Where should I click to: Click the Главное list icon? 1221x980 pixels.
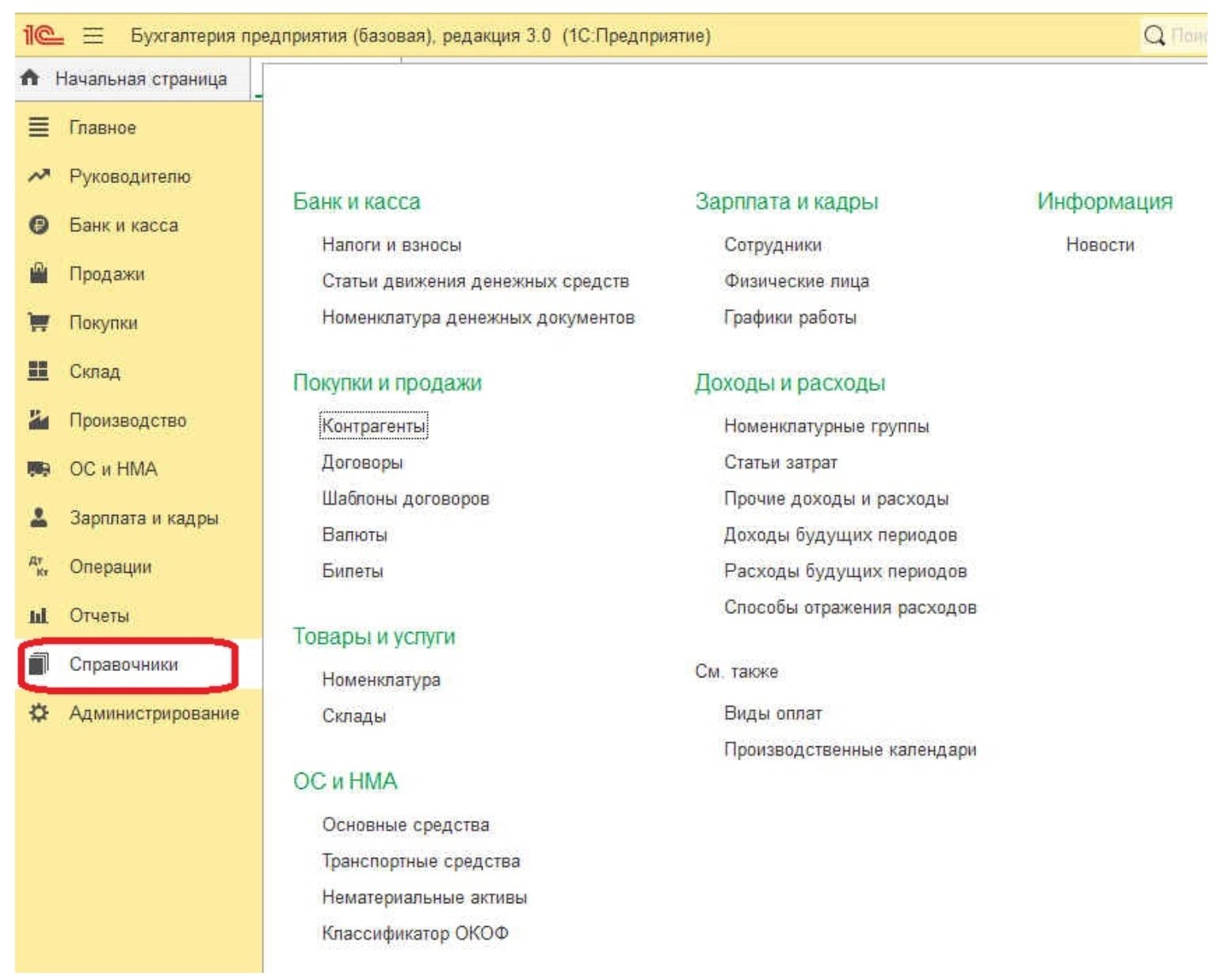pos(38,127)
